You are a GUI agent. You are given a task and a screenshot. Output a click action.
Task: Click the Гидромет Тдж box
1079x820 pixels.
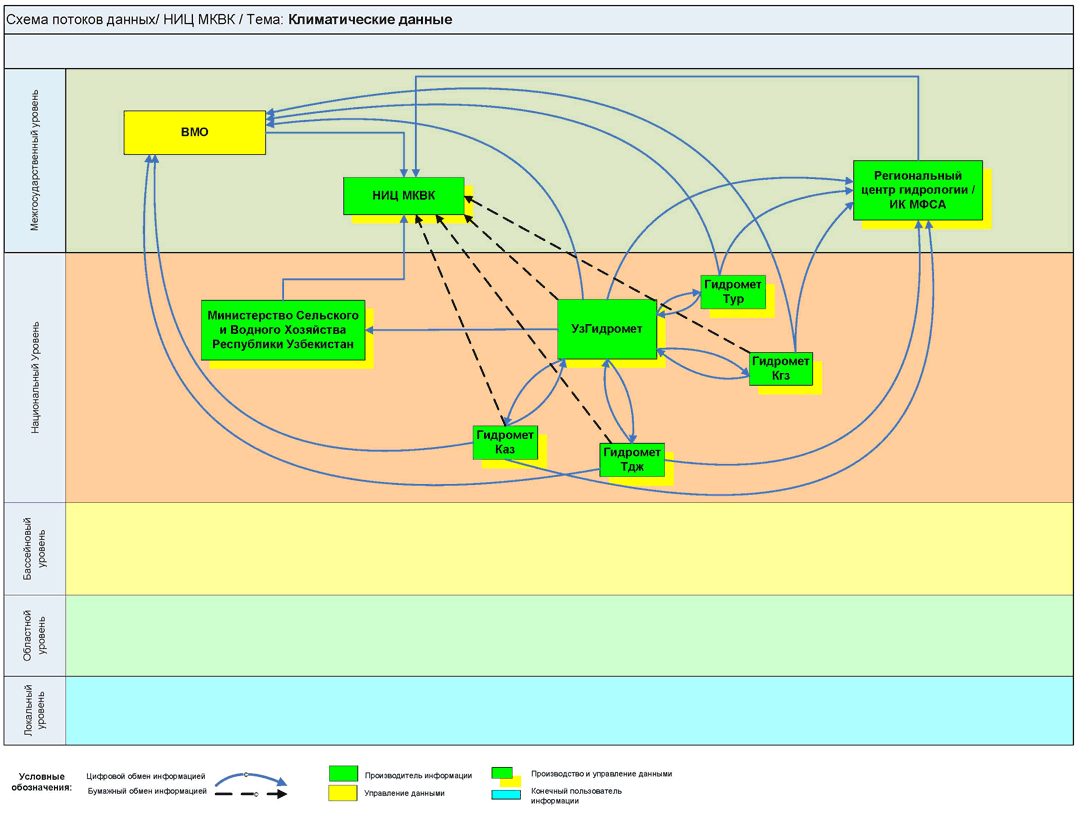632,460
